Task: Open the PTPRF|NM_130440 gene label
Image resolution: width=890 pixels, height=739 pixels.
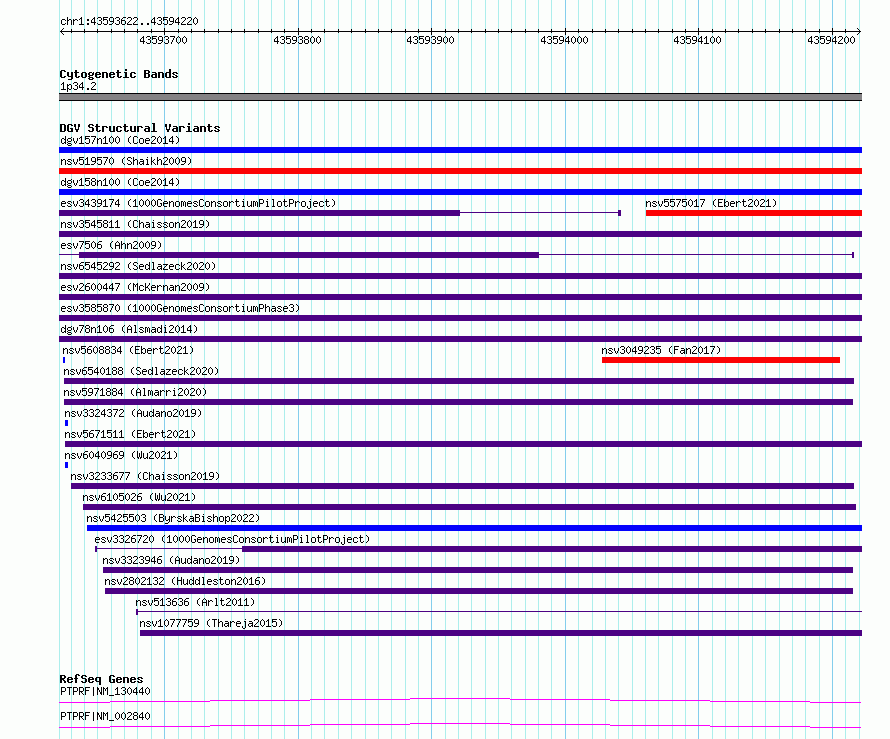Action: (x=106, y=691)
